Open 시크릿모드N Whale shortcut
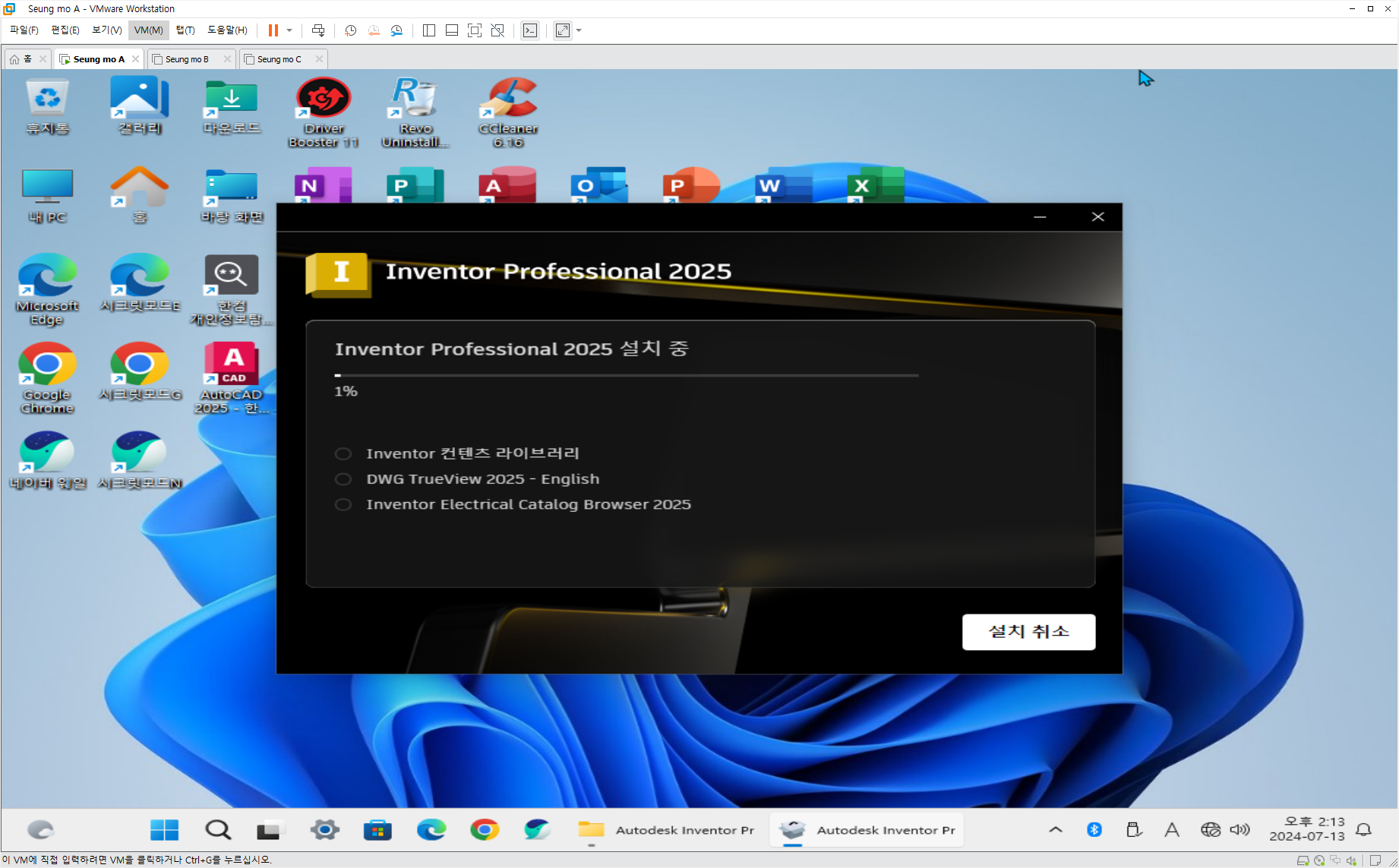The image size is (1399, 868). pyautogui.click(x=140, y=460)
